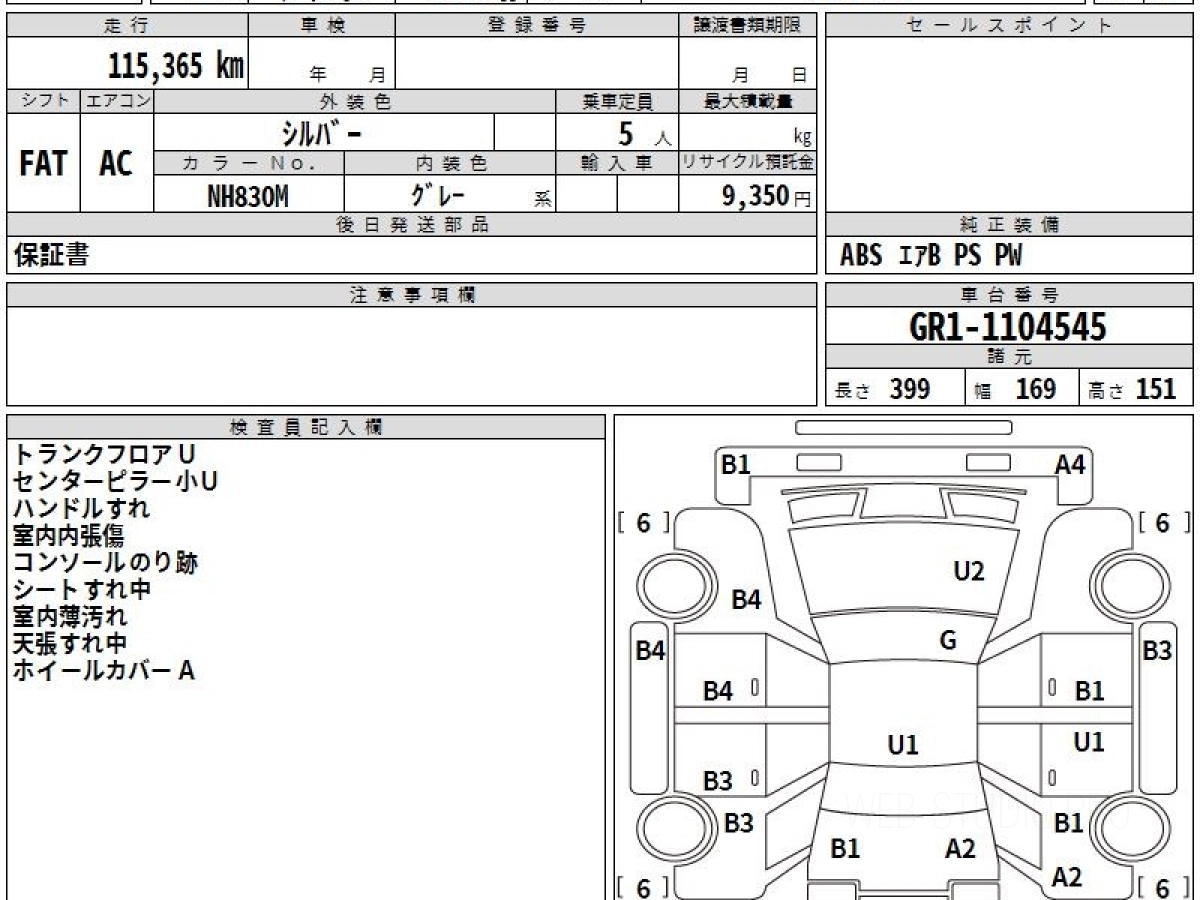
Task: Click the 内装色 header
Action: (x=450, y=163)
